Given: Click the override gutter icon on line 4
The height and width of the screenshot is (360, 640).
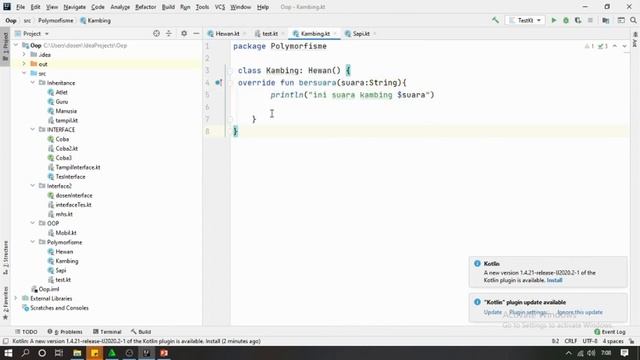Looking at the screenshot, I should [218, 82].
